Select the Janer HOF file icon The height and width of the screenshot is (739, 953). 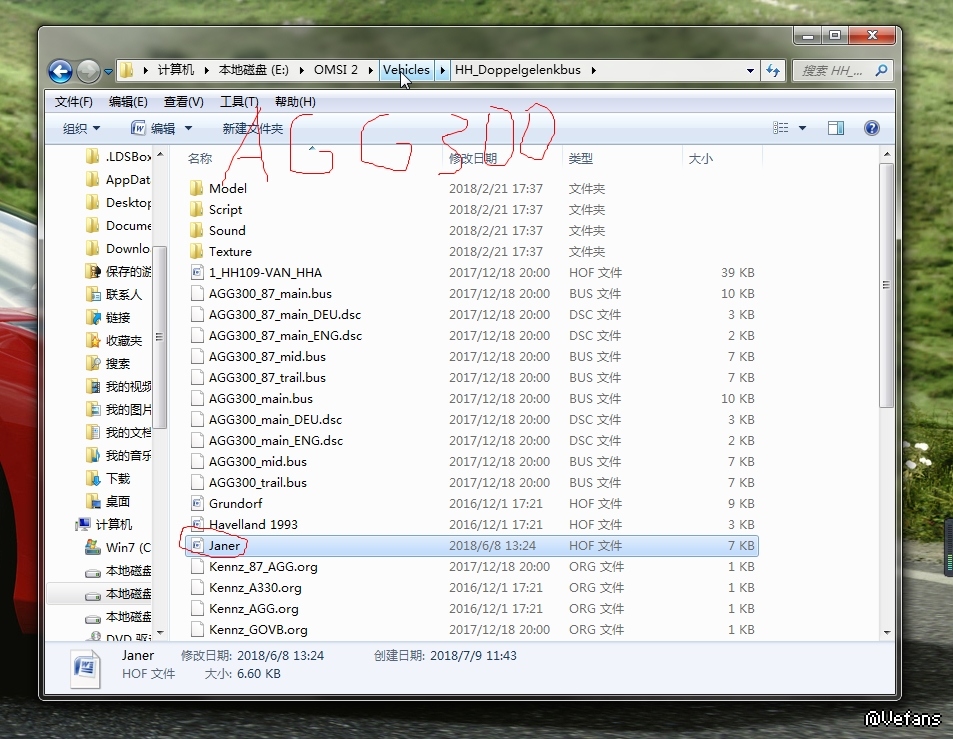(196, 545)
